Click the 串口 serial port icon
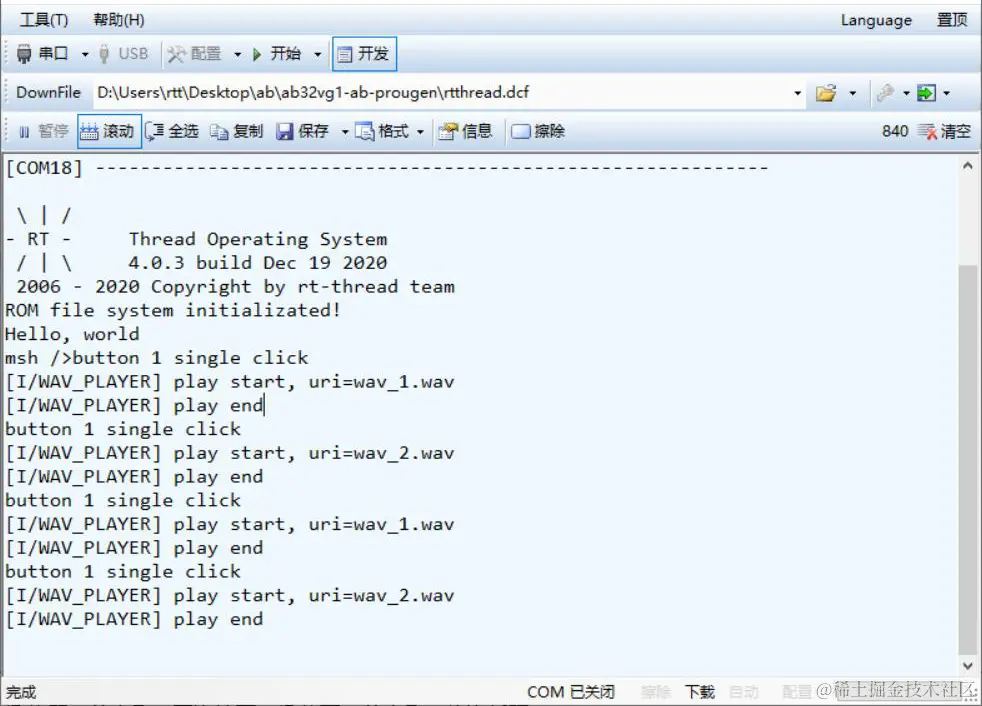This screenshot has width=982, height=706. pyautogui.click(x=24, y=54)
